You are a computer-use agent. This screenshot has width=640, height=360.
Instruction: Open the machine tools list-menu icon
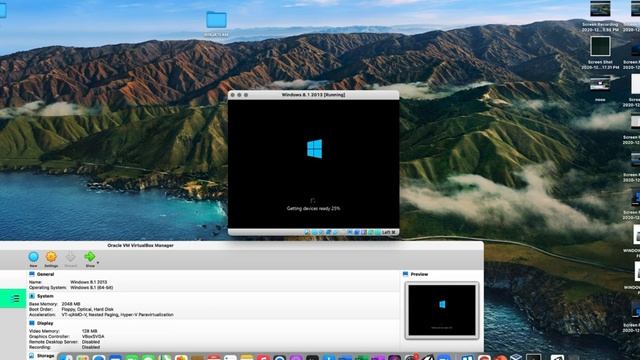(x=16, y=299)
